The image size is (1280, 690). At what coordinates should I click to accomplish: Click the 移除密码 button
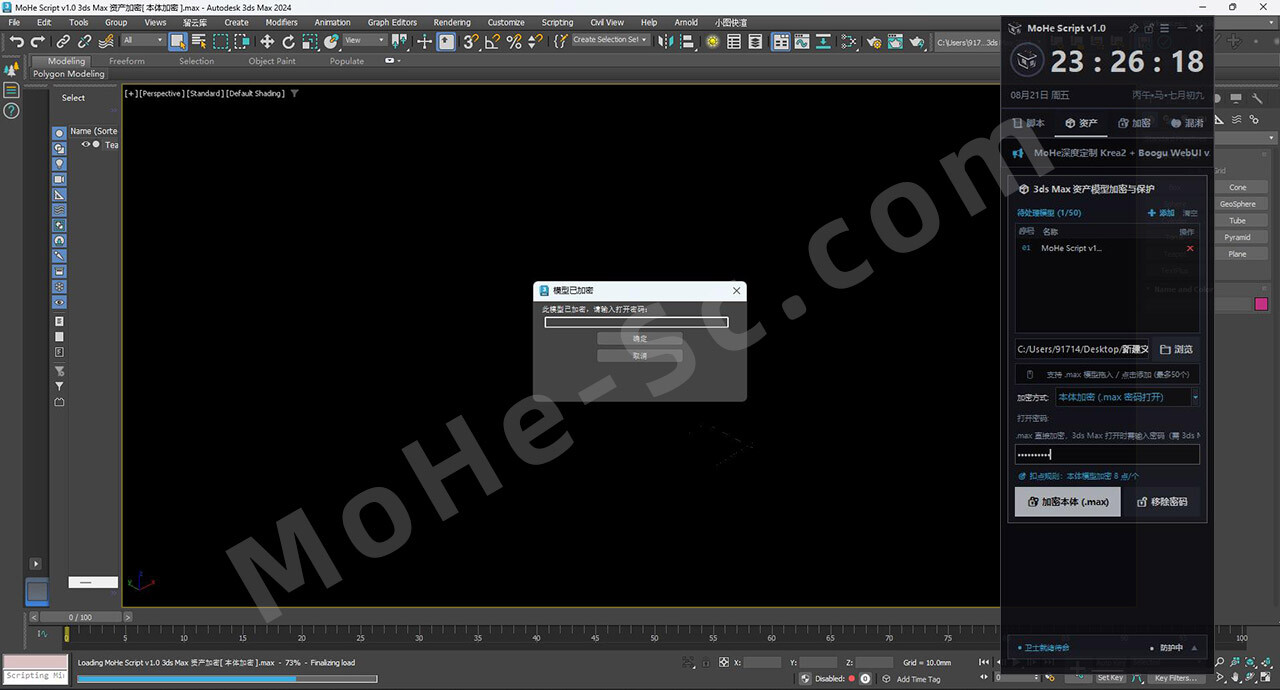(1162, 502)
